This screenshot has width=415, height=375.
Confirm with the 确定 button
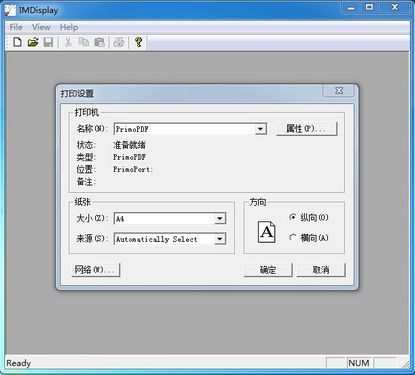[x=268, y=270]
